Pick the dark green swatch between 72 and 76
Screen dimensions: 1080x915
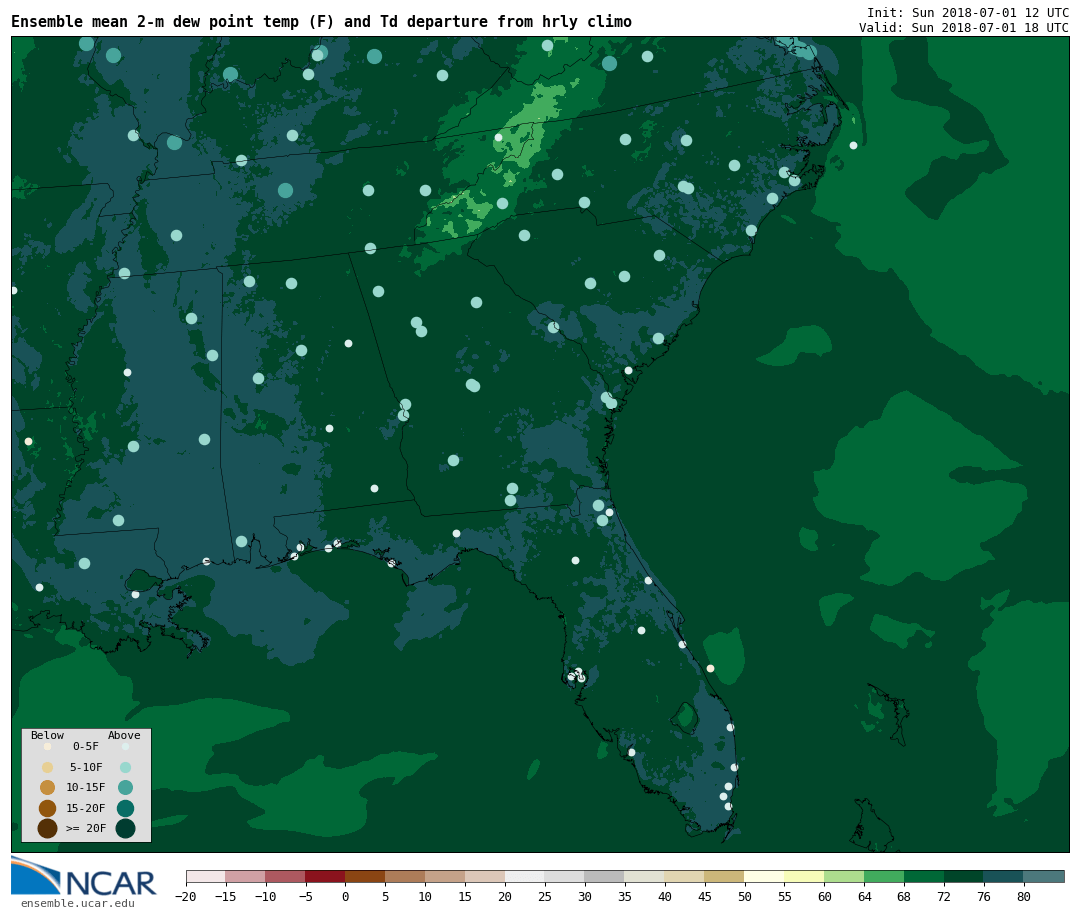964,876
